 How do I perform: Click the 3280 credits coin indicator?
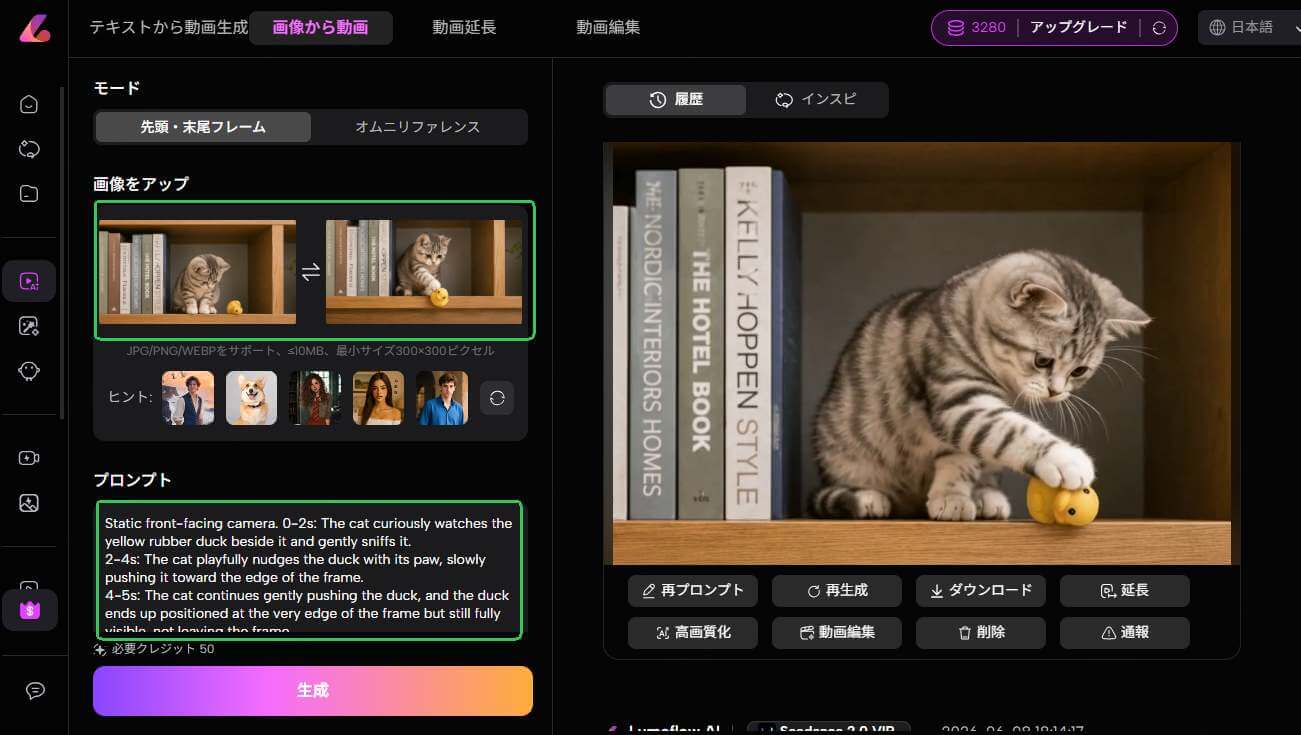(976, 28)
